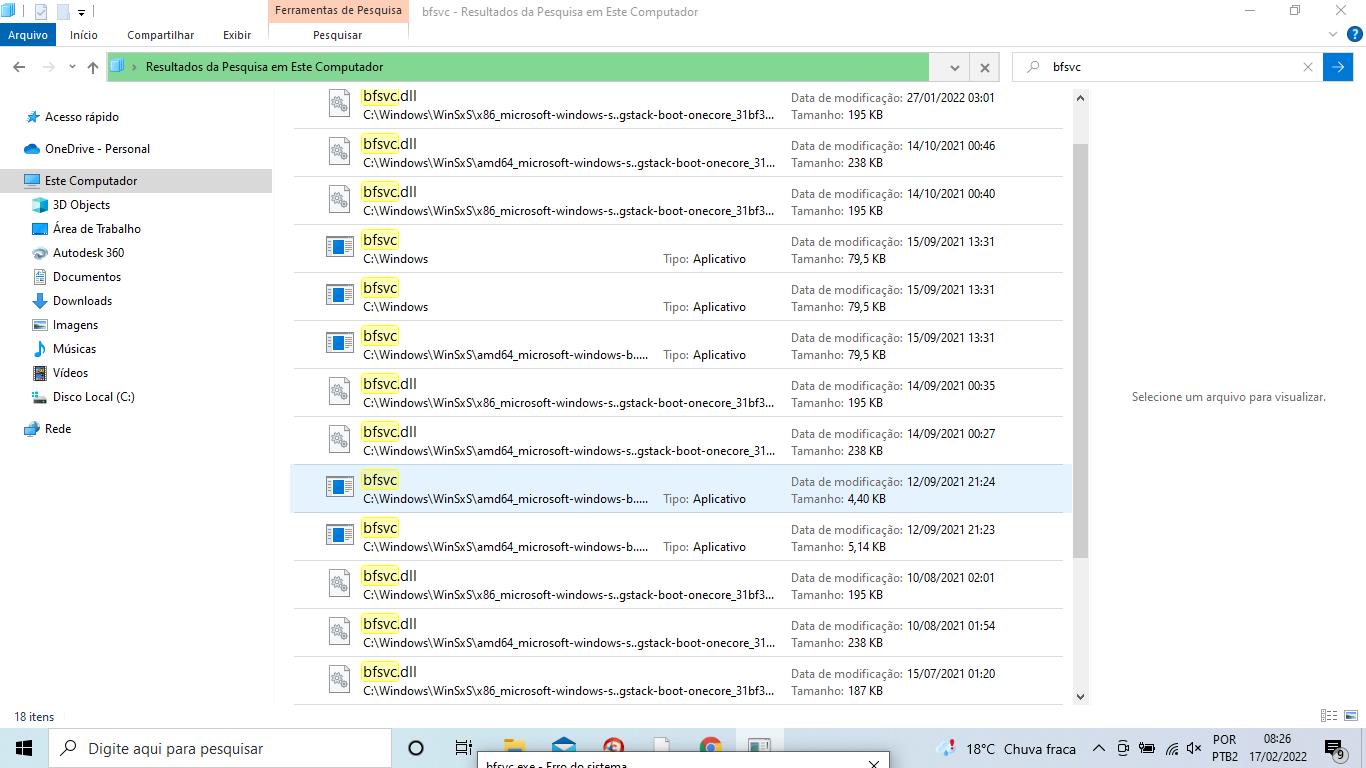
Task: Open the Arquivo menu
Action: point(28,35)
